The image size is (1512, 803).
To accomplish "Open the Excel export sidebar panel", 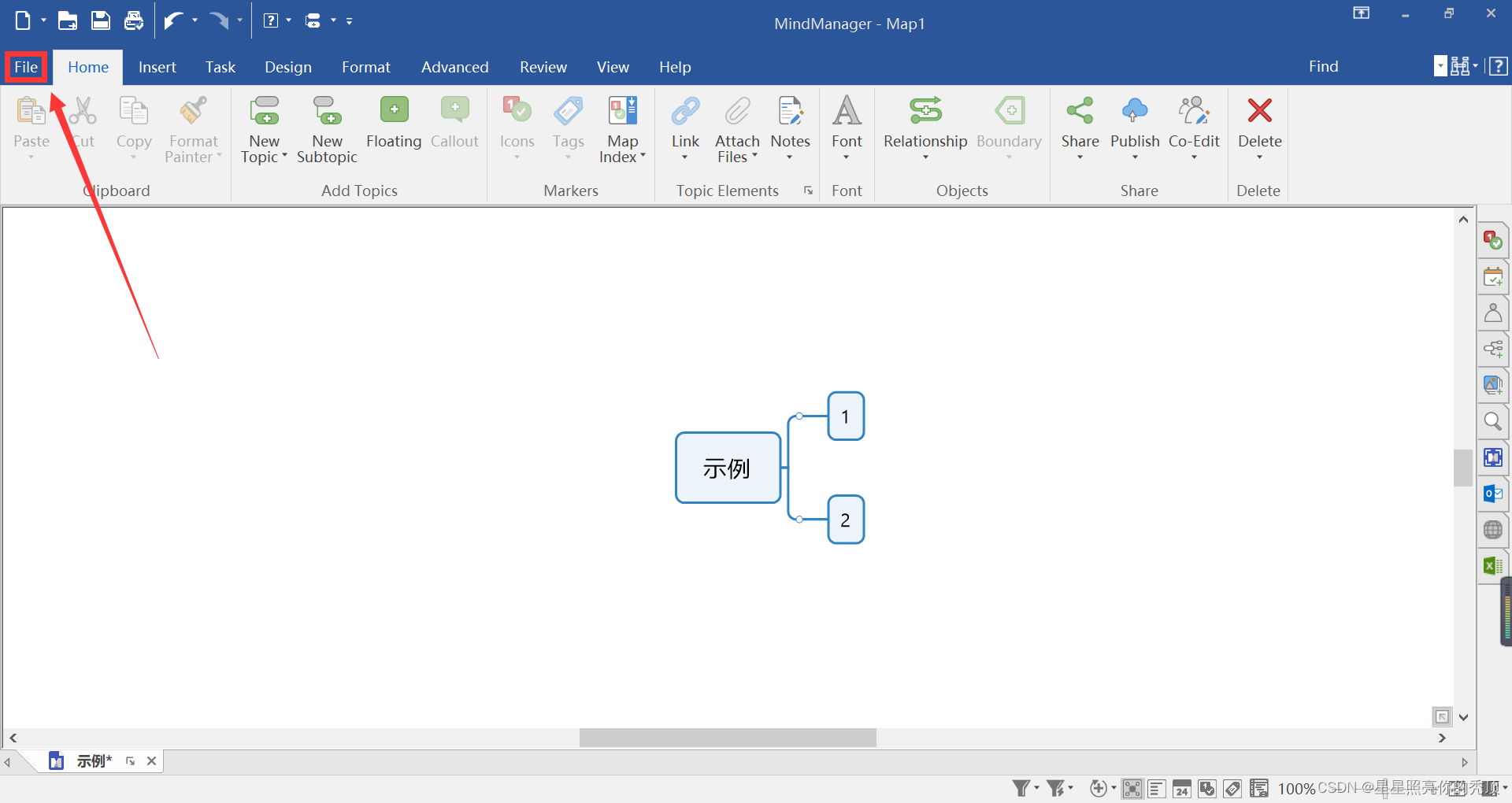I will click(x=1493, y=565).
